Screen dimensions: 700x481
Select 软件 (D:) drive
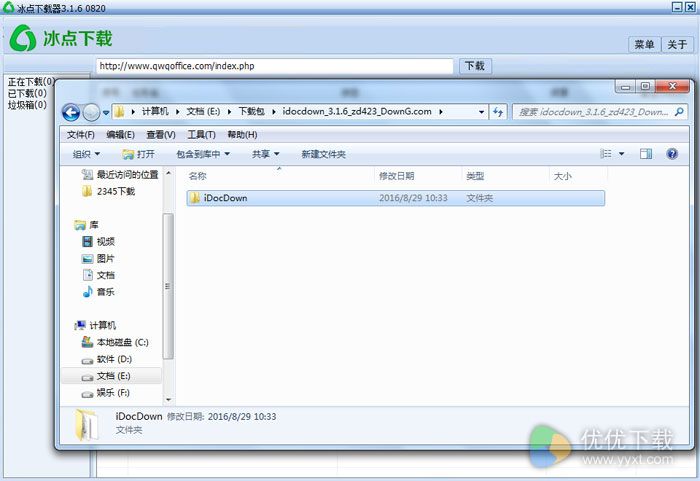[106, 359]
